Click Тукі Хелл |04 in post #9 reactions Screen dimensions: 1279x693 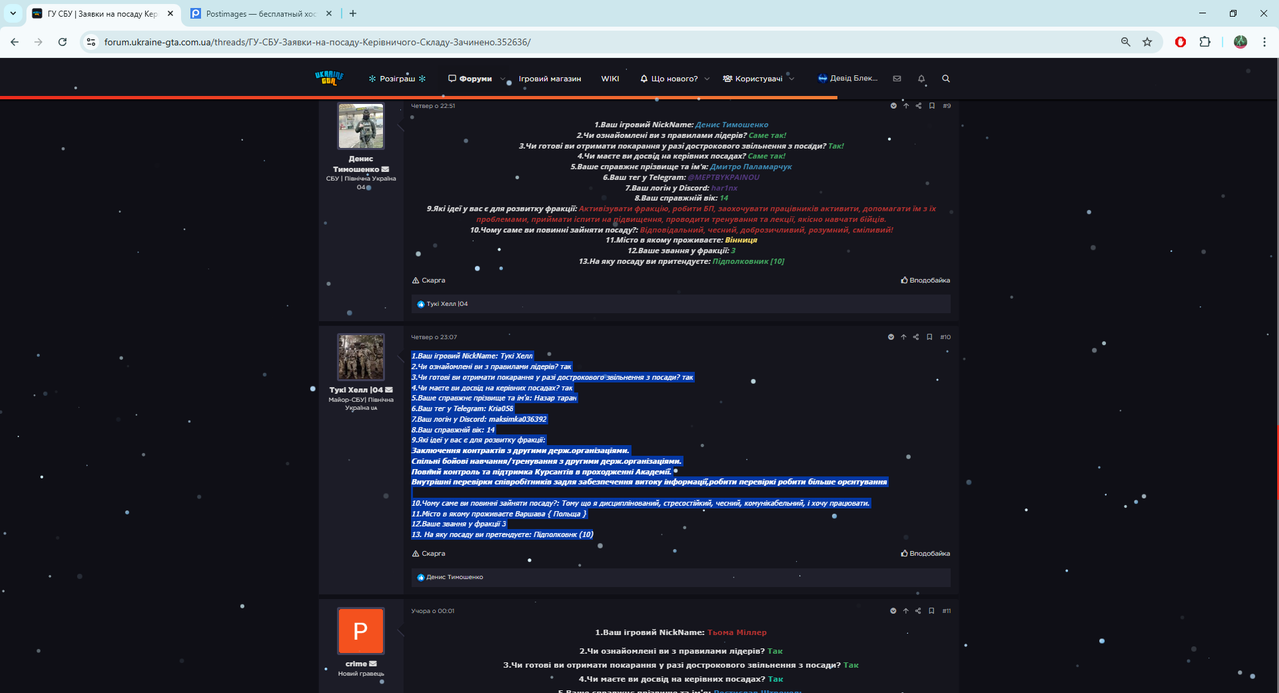[x=447, y=304]
